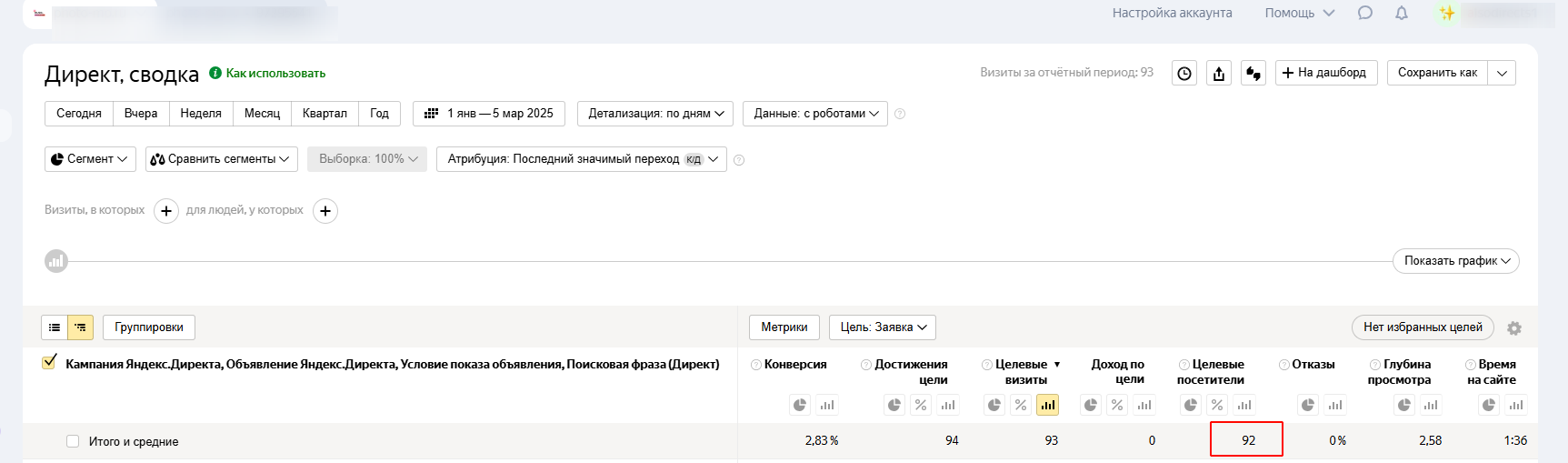Switch to flat list view toggle
Viewport: 1568px width, 463px height.
55,327
